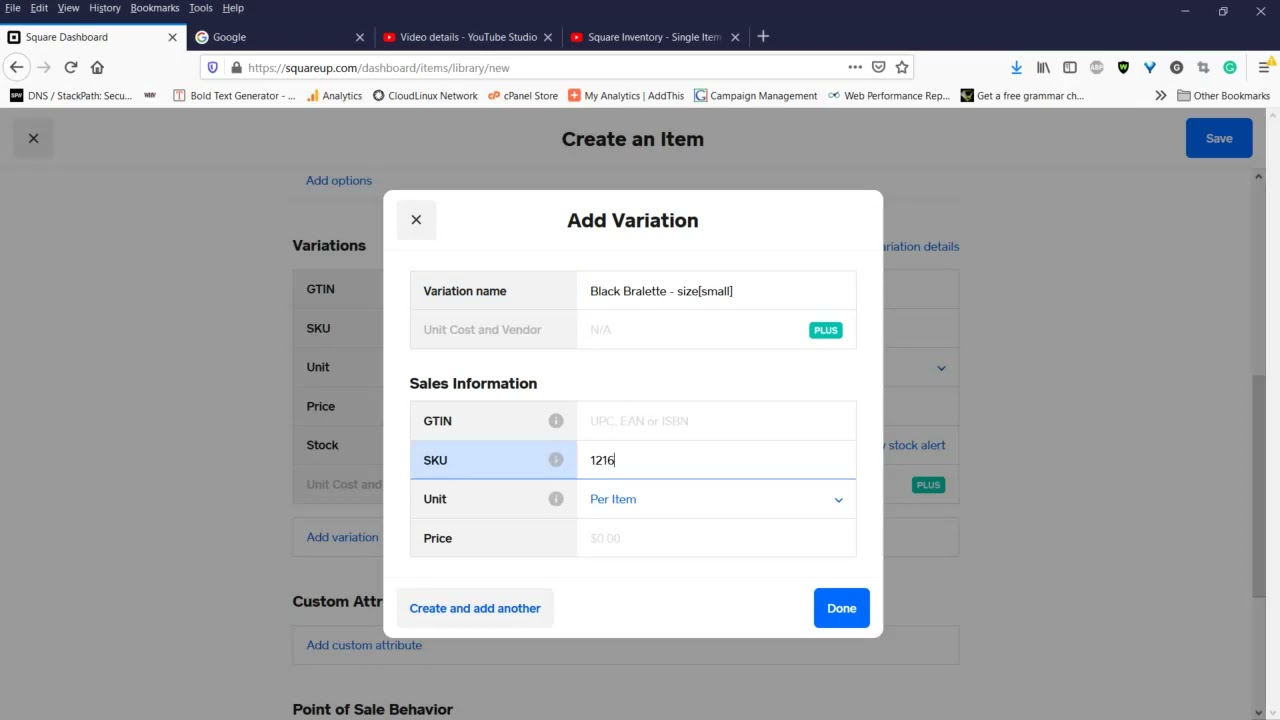Open the Analytics bookmark
The image size is (1280, 720).
[334, 96]
